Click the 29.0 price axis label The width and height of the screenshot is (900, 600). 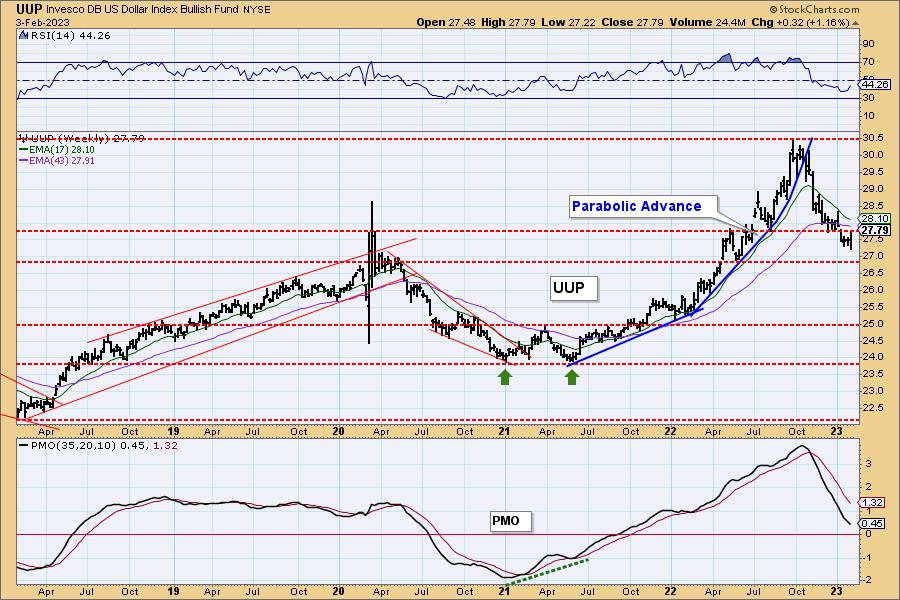pos(871,189)
